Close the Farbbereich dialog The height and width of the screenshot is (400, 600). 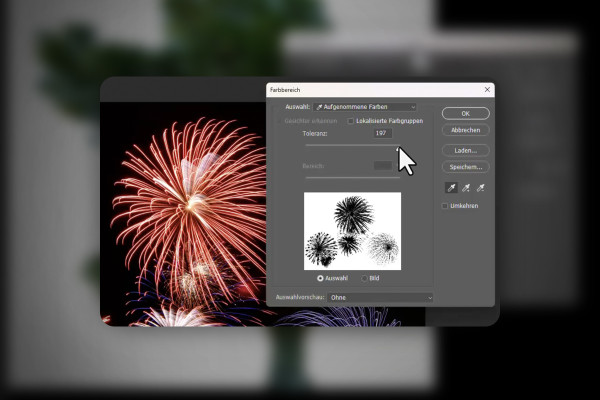[x=487, y=90]
